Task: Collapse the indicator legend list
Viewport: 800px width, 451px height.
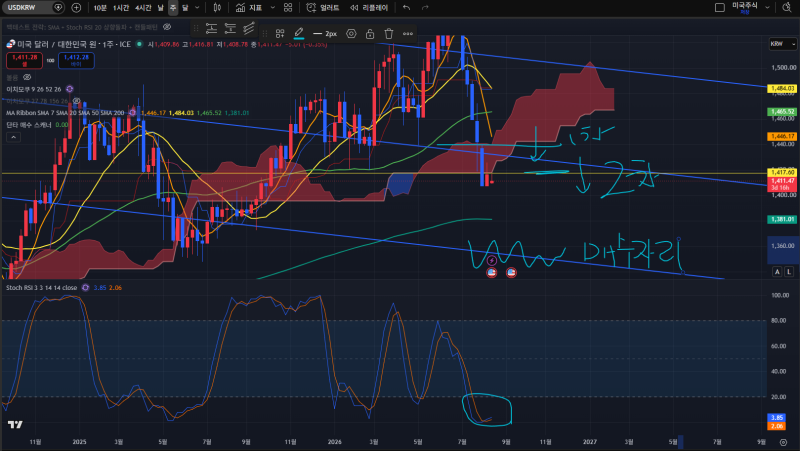Action: point(13,137)
